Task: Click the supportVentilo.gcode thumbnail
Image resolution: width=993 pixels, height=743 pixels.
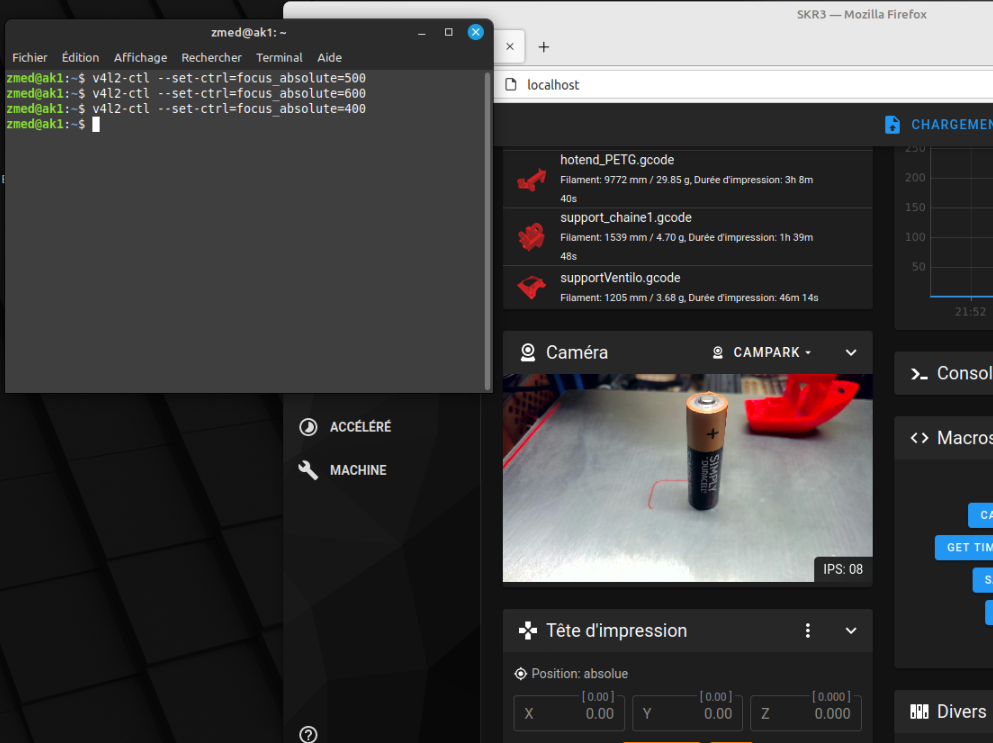Action: click(531, 288)
